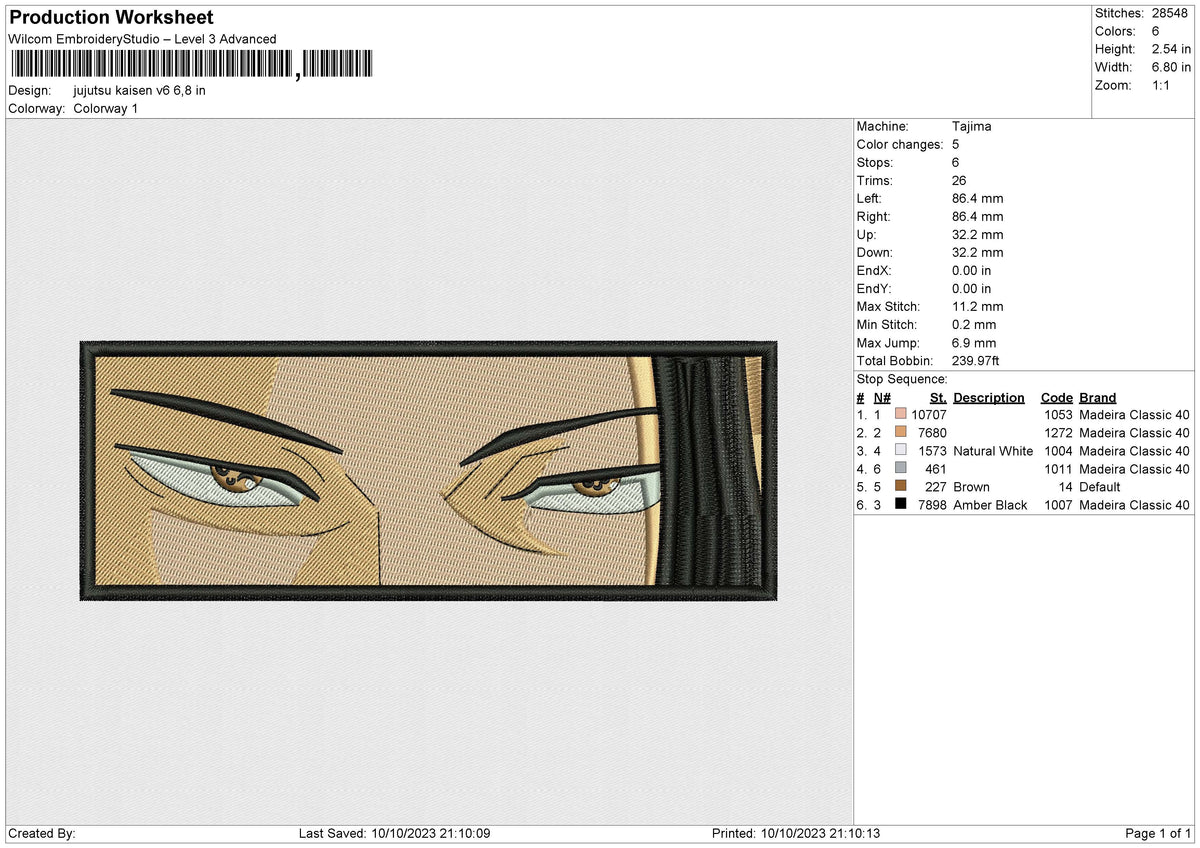This screenshot has width=1200, height=848.
Task: Click the 'Default' brand entry for Brown
Action: [x=1100, y=487]
